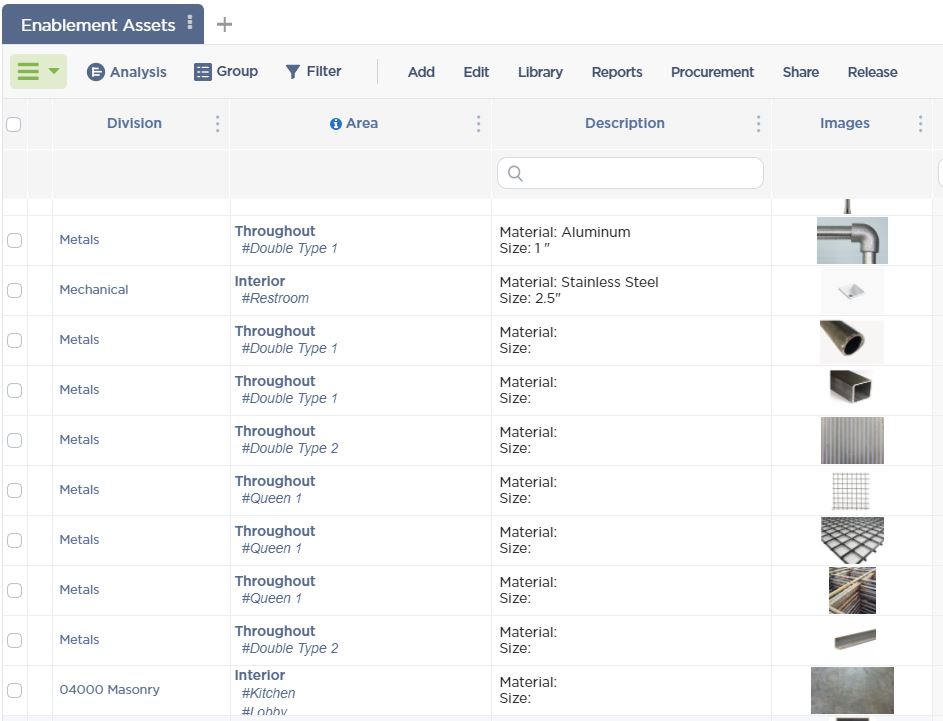Screen dimensions: 943x721
Task: Select the 04000 Masonry row checkbox
Action: 14,690
